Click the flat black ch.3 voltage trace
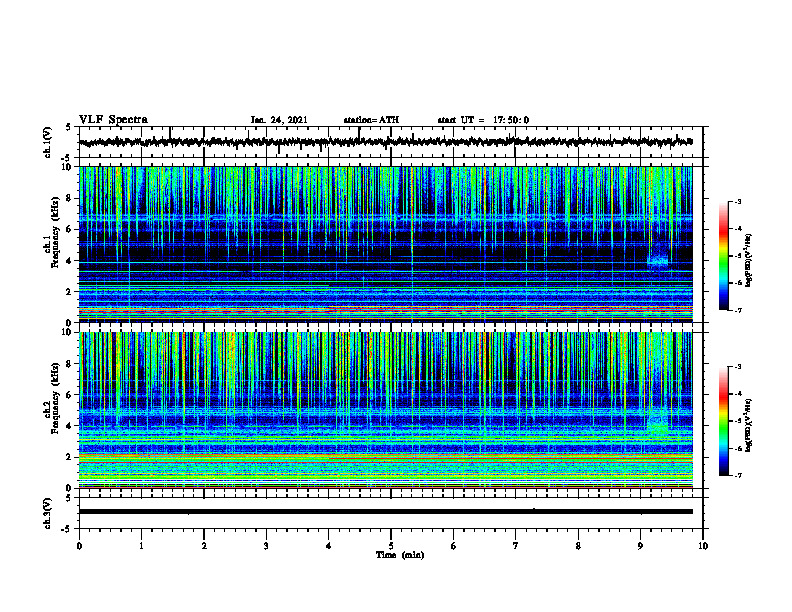 pyautogui.click(x=386, y=512)
